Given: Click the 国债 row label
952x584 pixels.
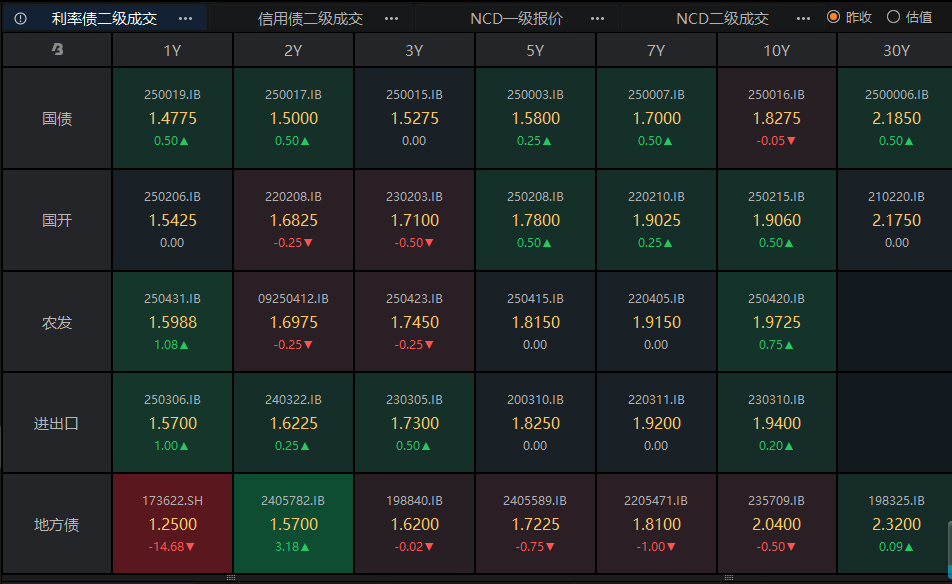Looking at the screenshot, I should pos(57,119).
